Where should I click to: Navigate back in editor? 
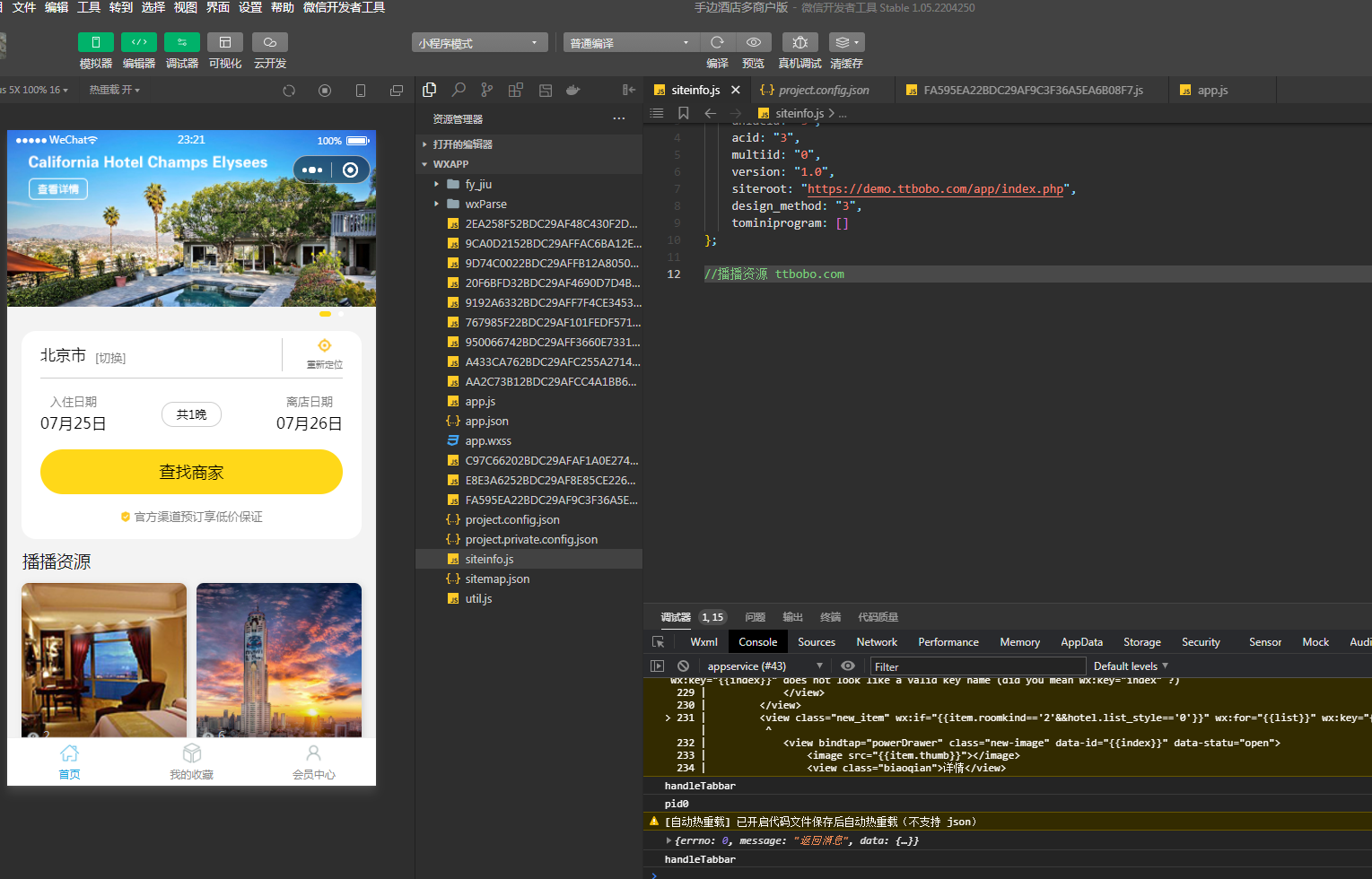(710, 113)
